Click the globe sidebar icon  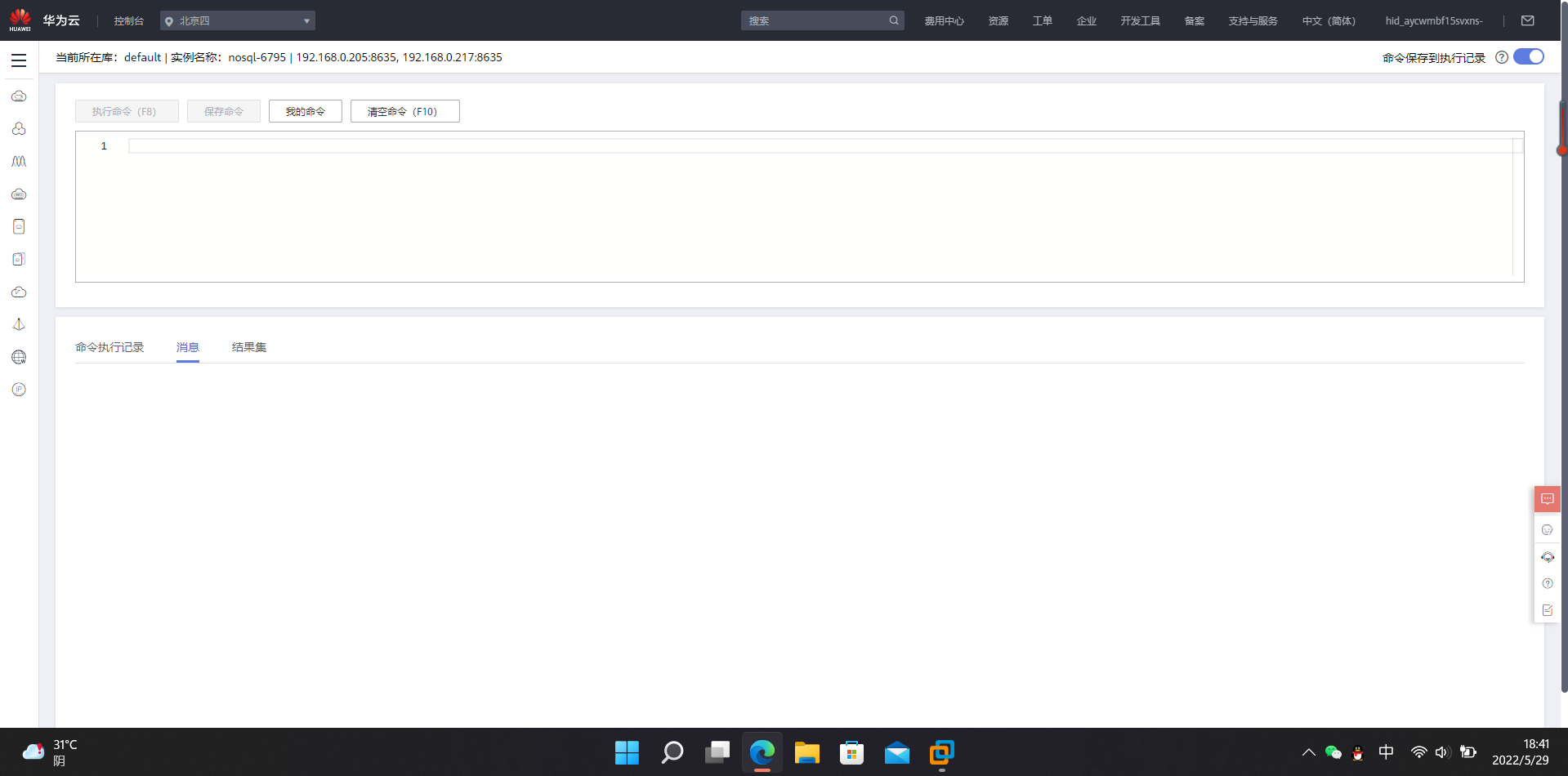point(19,357)
